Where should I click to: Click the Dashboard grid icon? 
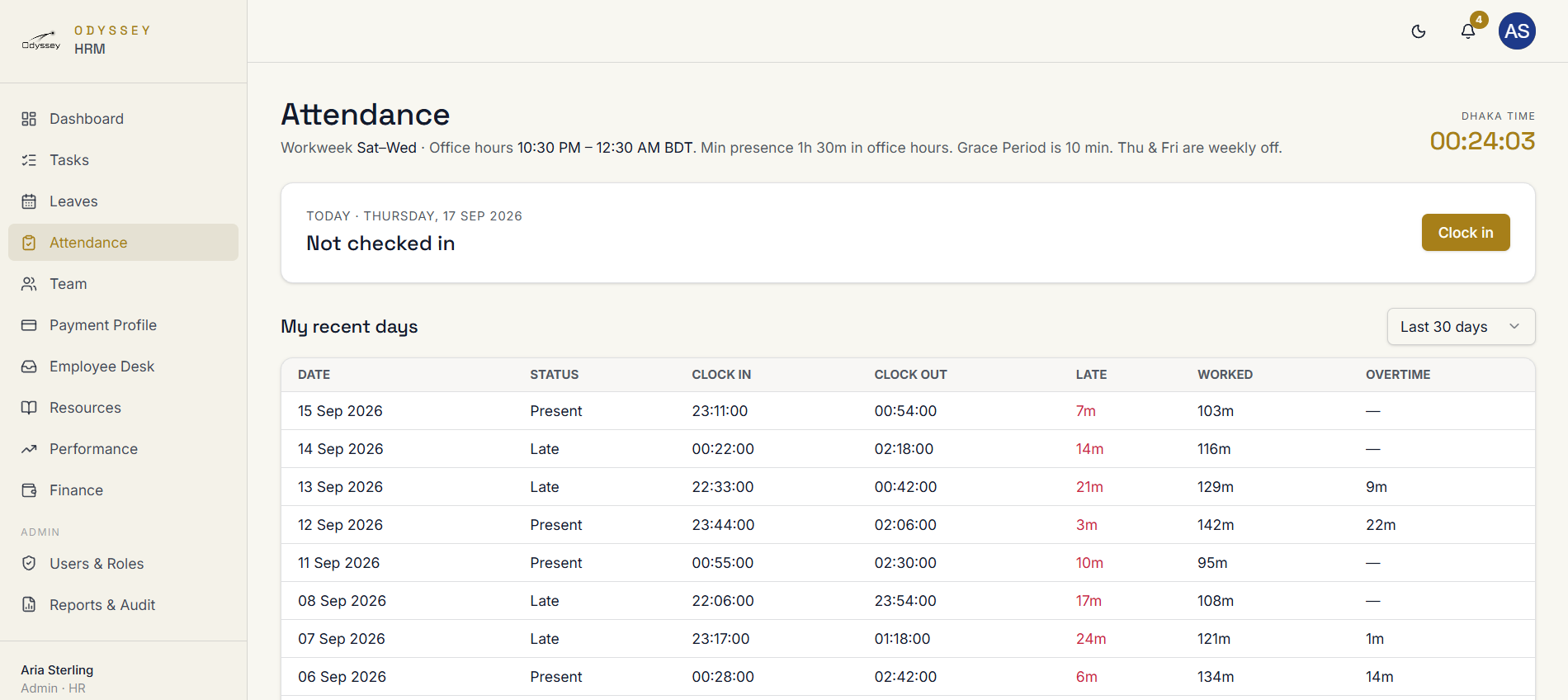click(x=29, y=119)
